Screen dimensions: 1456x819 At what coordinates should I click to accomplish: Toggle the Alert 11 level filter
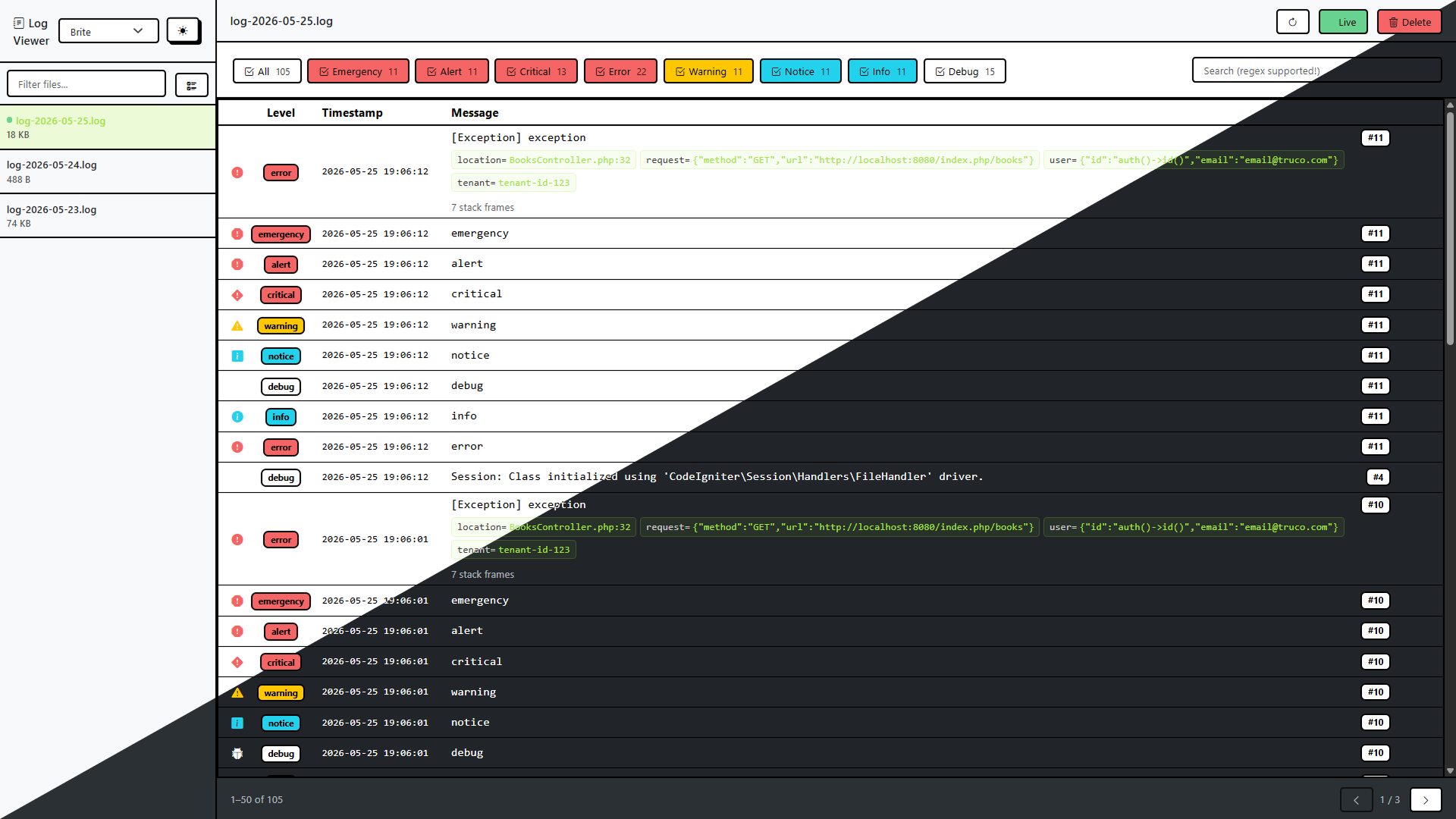[x=452, y=71]
